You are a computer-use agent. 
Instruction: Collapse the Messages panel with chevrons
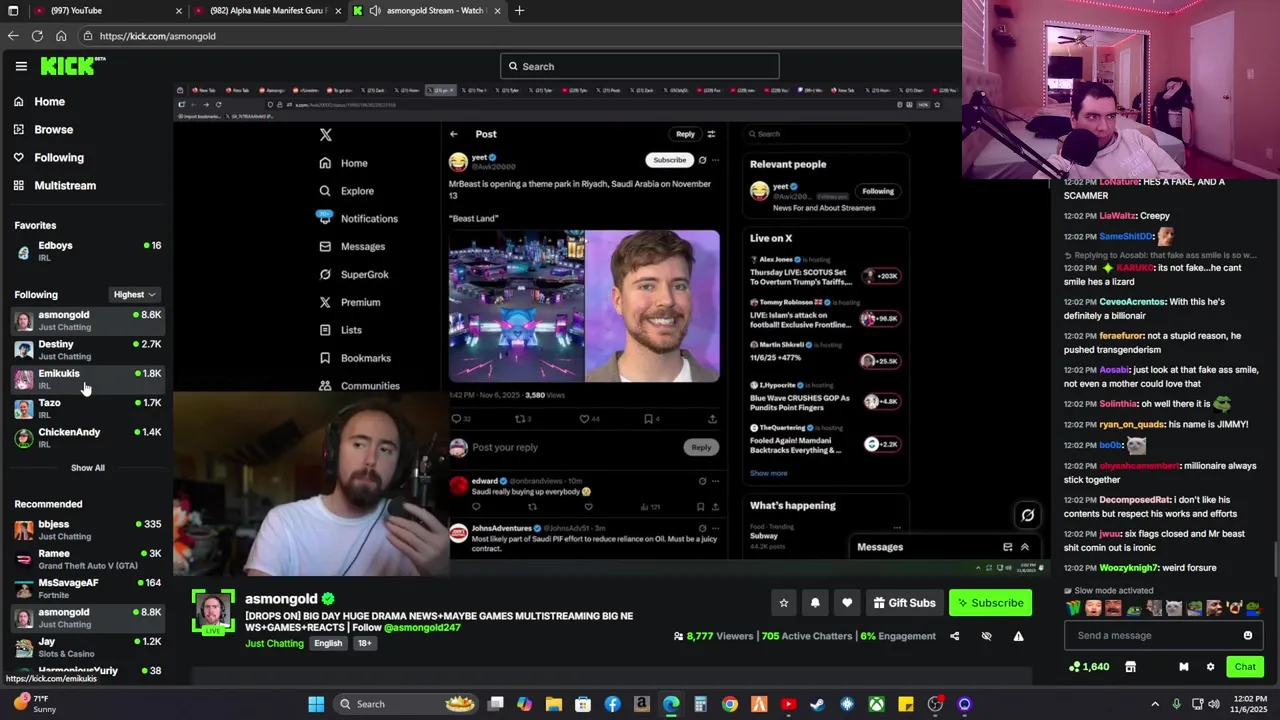click(1025, 547)
